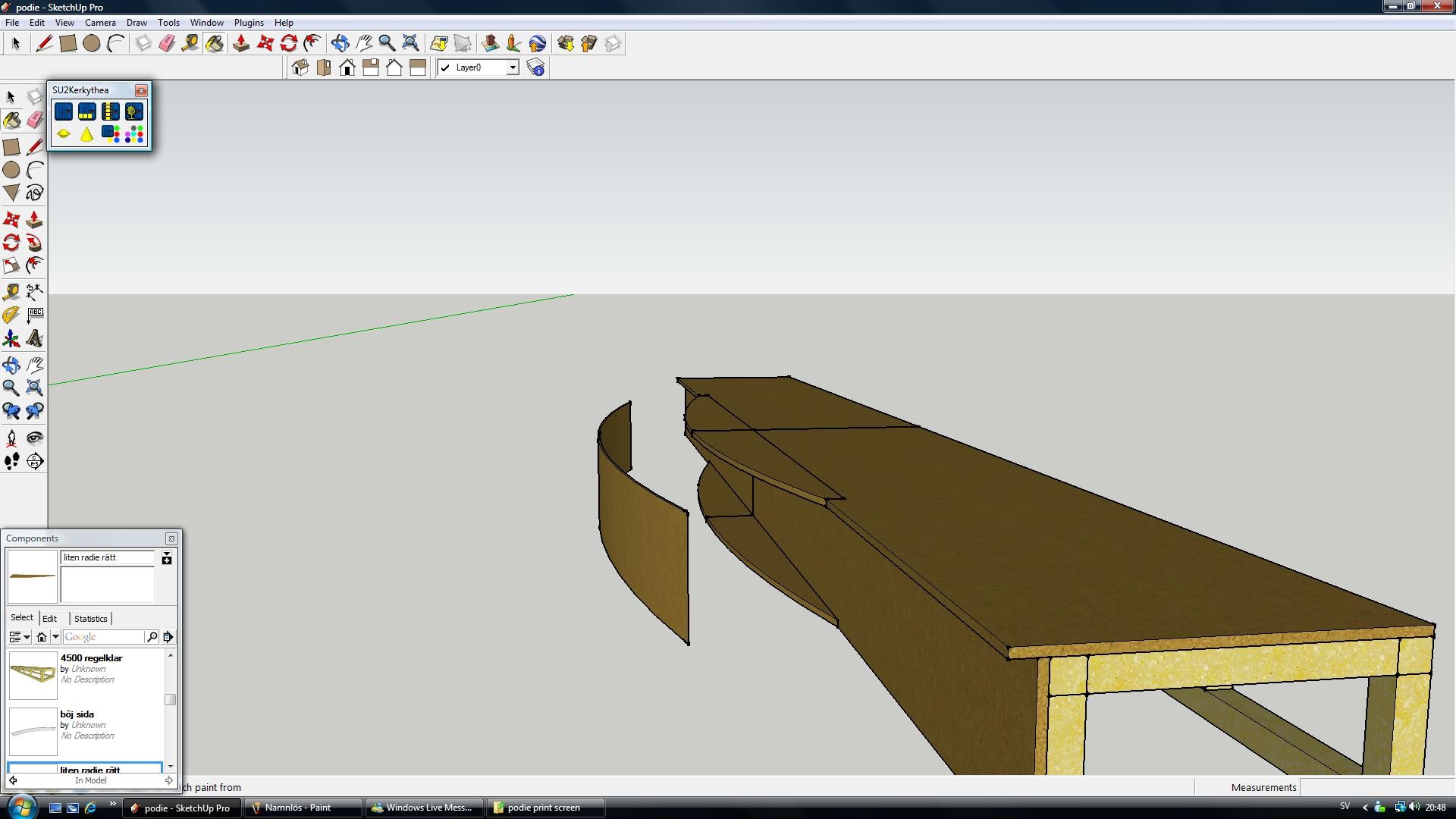Select the 3D Text tool
Image resolution: width=1456 pixels, height=819 pixels.
35,338
